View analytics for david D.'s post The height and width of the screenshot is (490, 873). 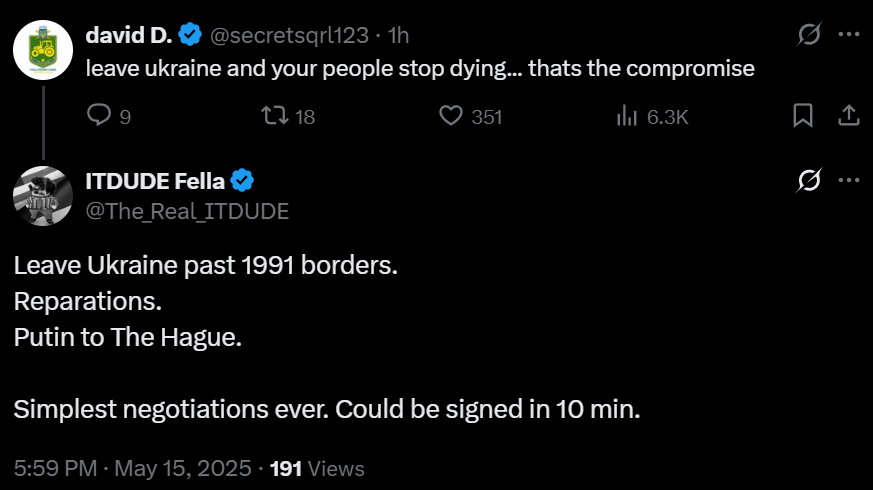(x=627, y=116)
